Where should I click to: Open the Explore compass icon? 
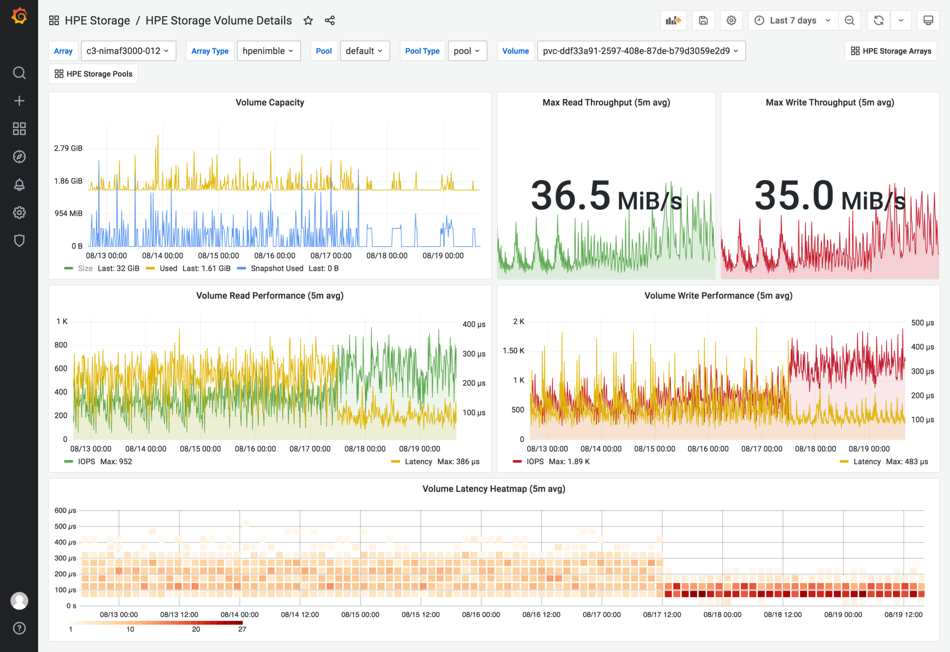[19, 157]
